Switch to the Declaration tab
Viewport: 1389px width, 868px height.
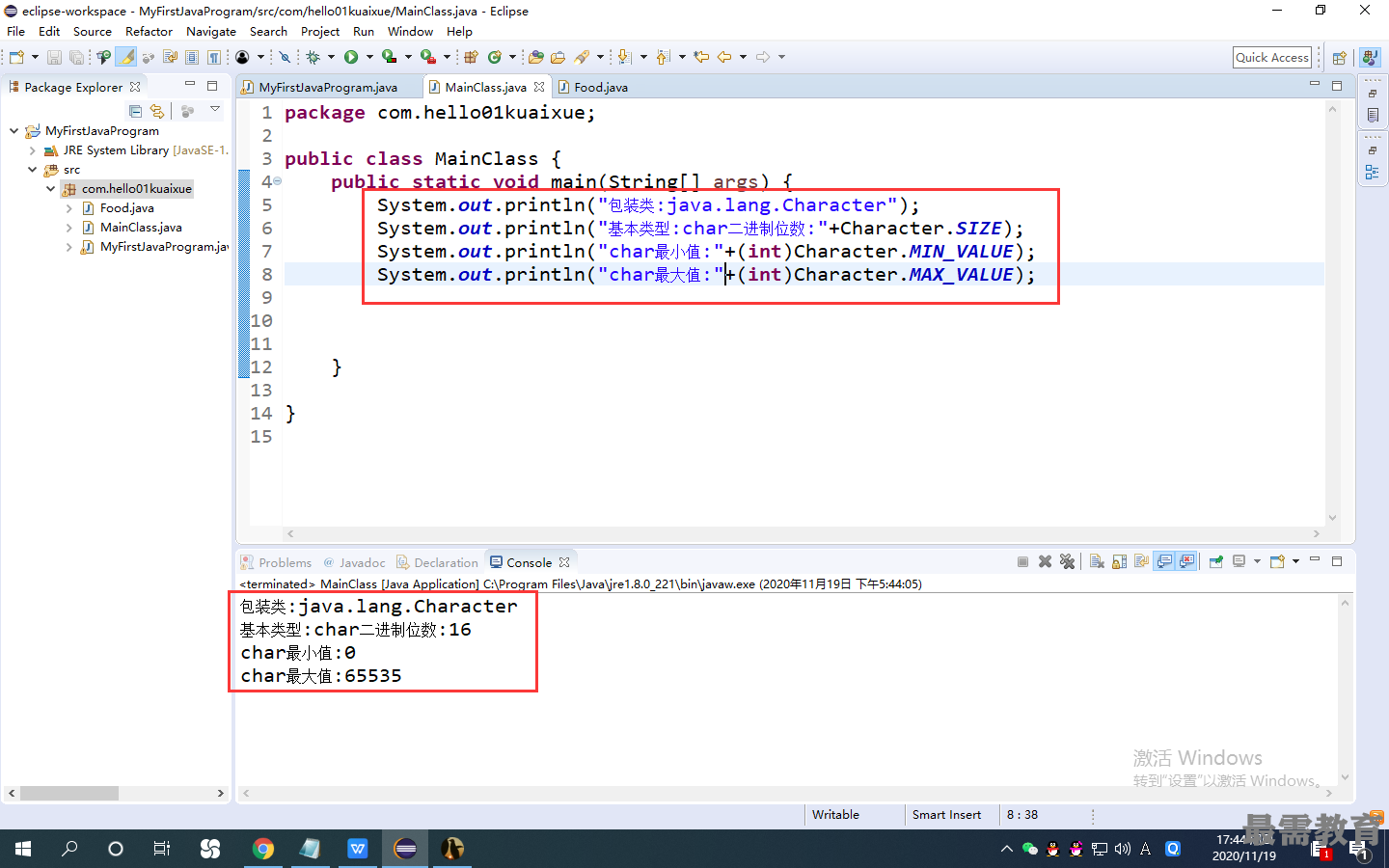tap(437, 562)
